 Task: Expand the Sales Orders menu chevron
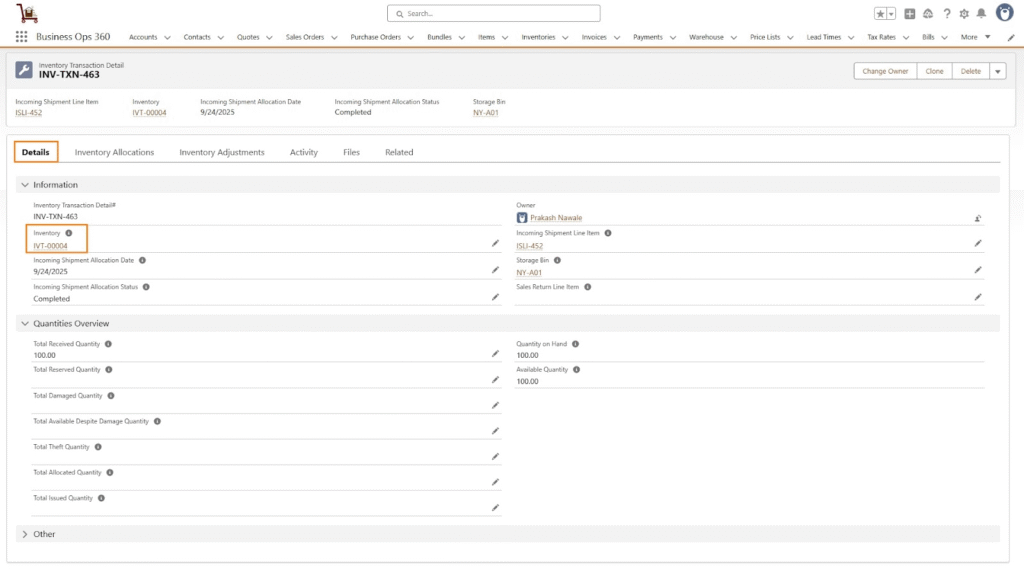335,38
